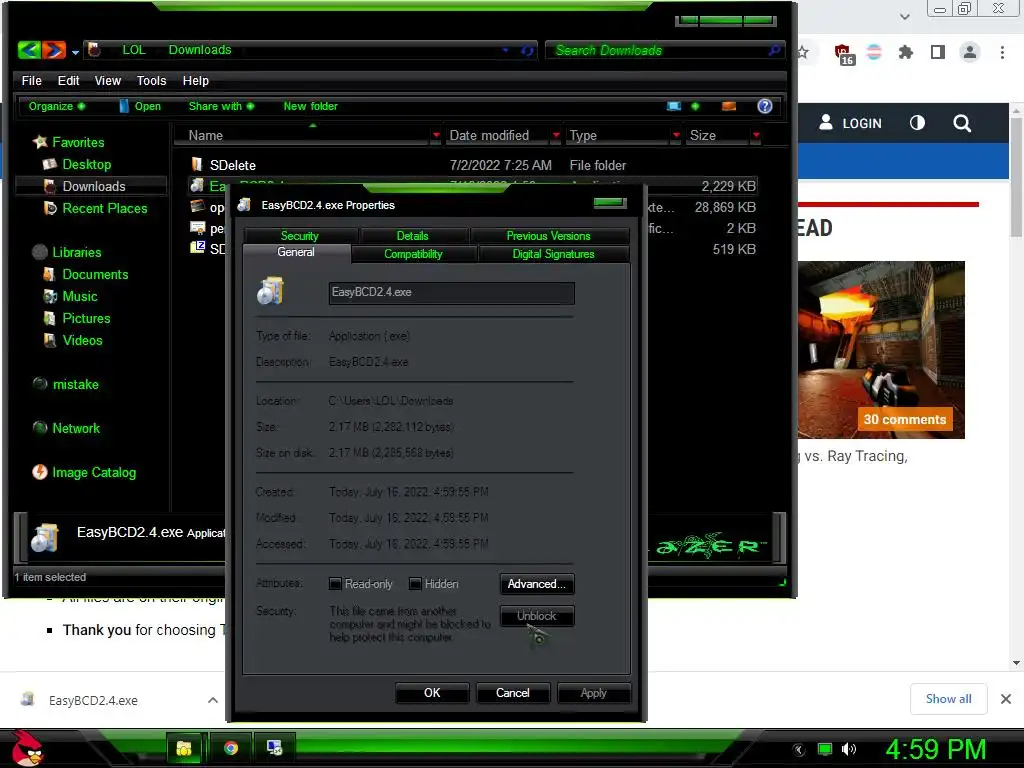The image size is (1024, 768).
Task: Open the Help menu in Explorer
Action: [195, 80]
